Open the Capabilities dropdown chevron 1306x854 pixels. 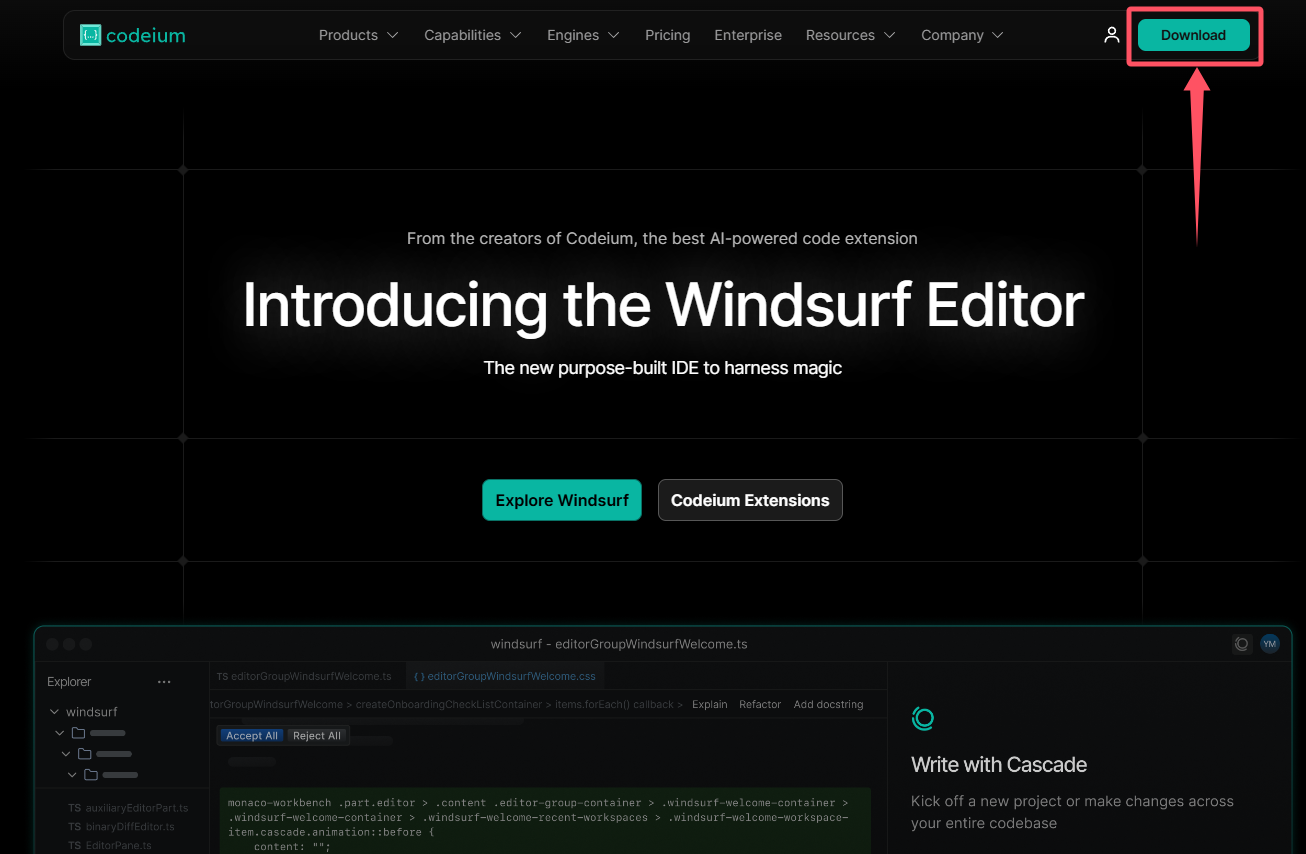[x=515, y=35]
